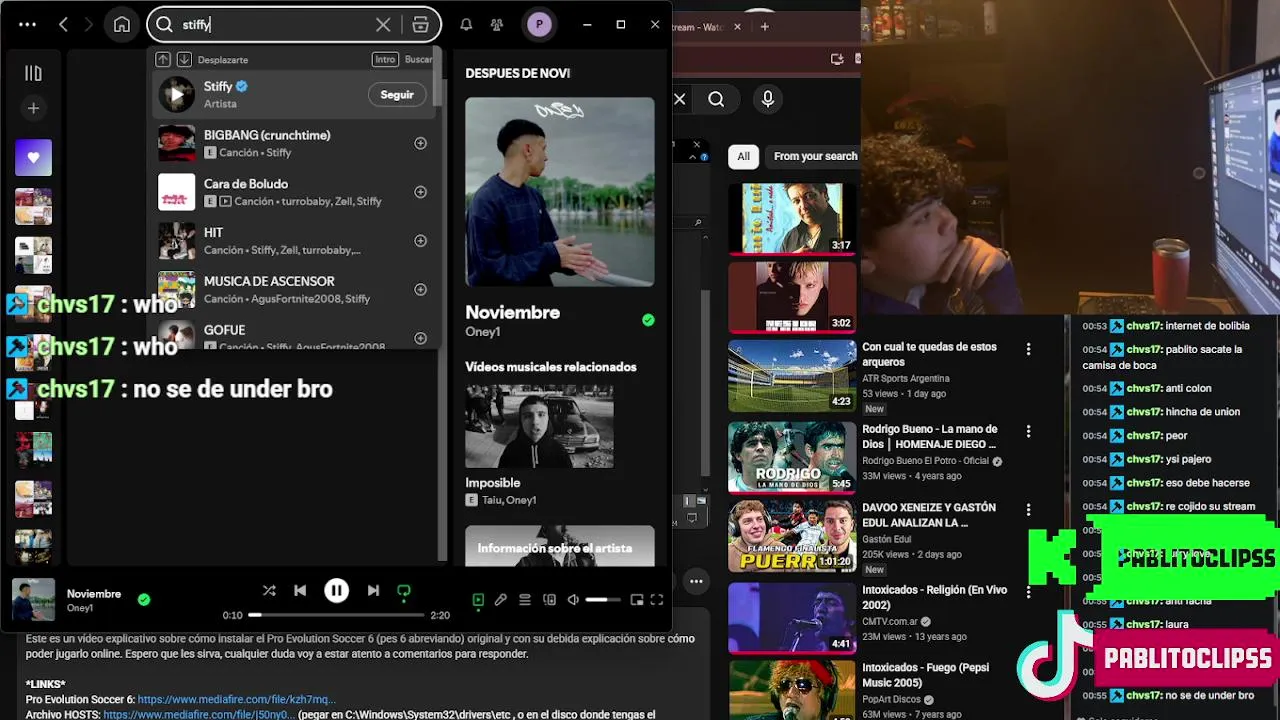
Task: Add MUSICA DE ASCENSOR to library
Action: (x=420, y=290)
